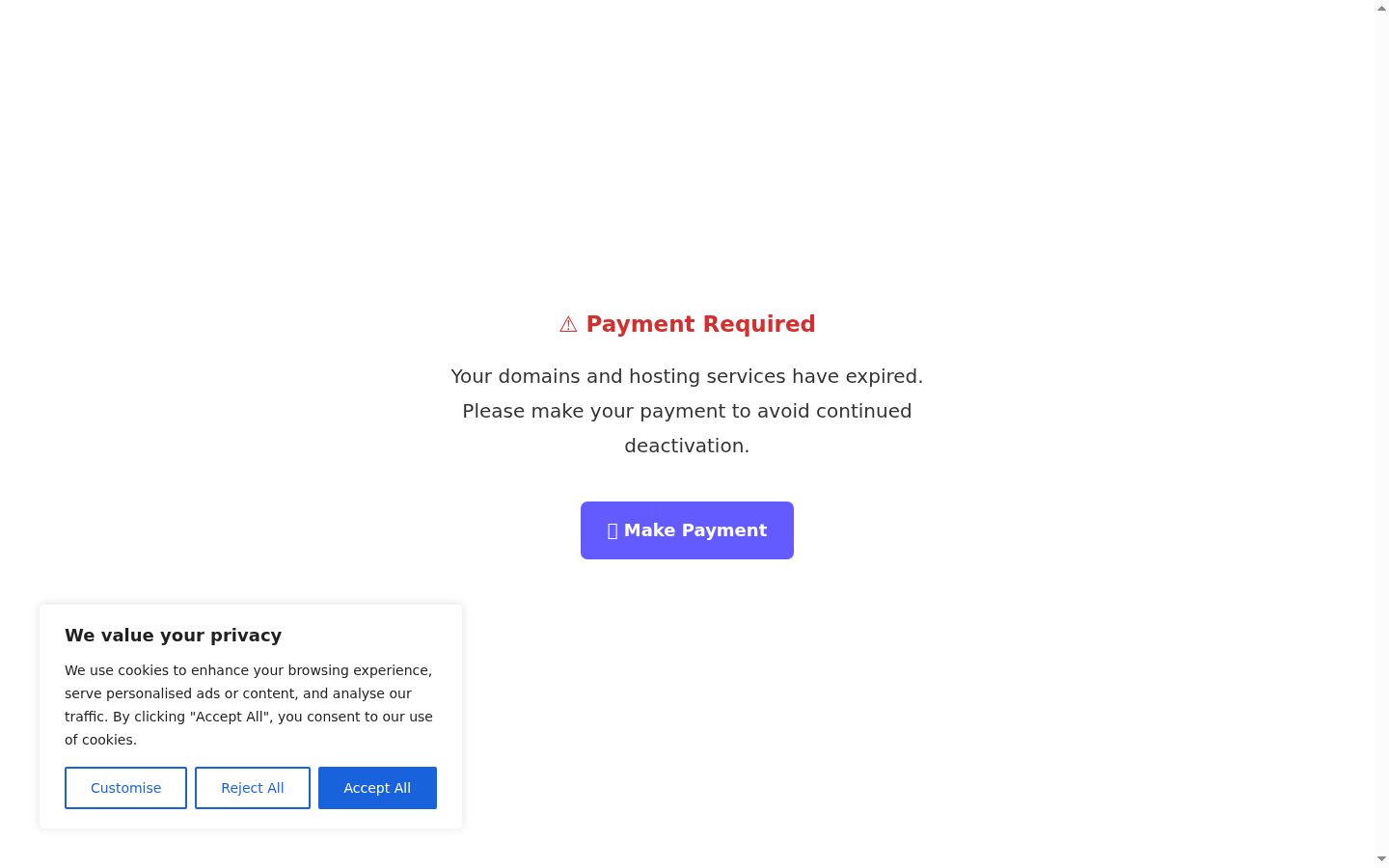Click the red warning triangle icon
The image size is (1389, 868).
pos(568,325)
